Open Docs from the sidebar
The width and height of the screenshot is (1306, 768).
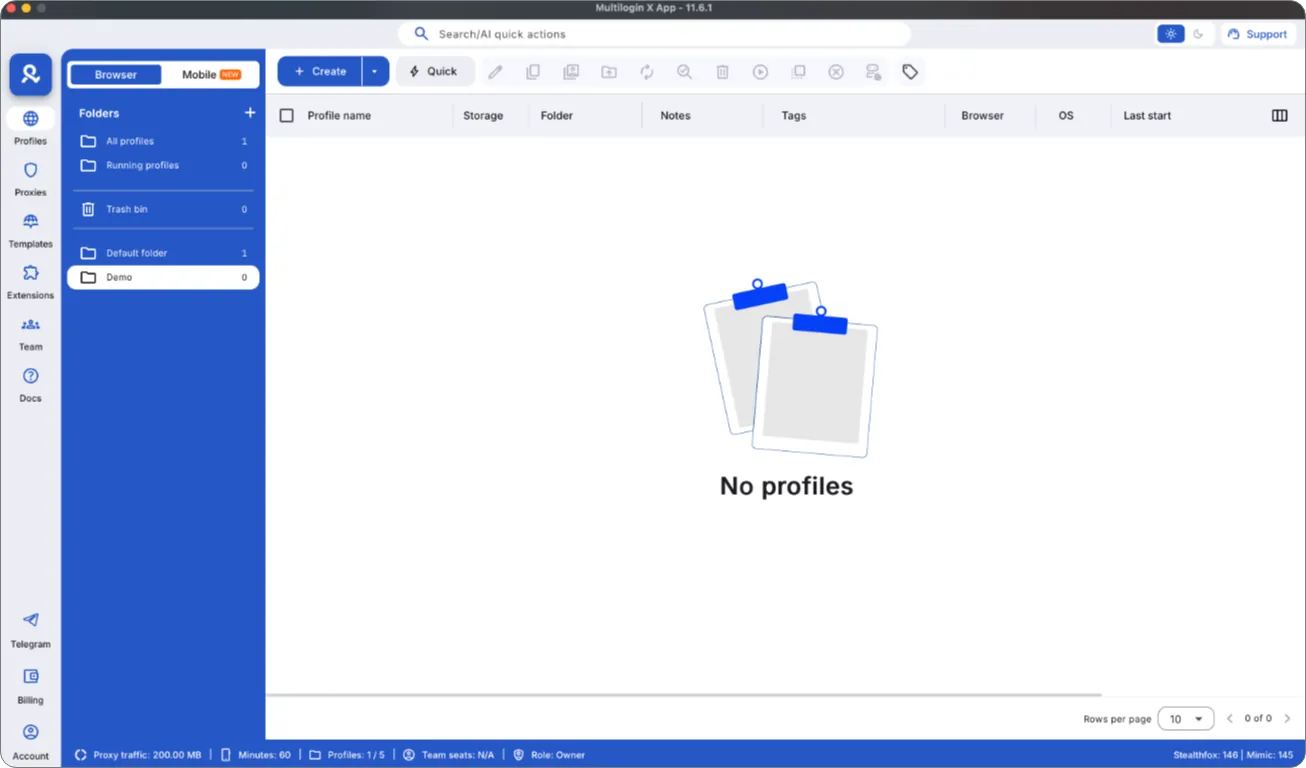[30, 385]
